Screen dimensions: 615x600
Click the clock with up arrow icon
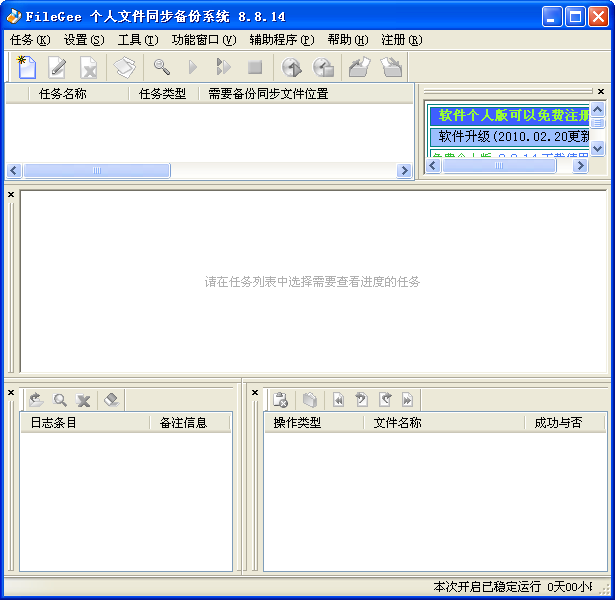click(292, 67)
